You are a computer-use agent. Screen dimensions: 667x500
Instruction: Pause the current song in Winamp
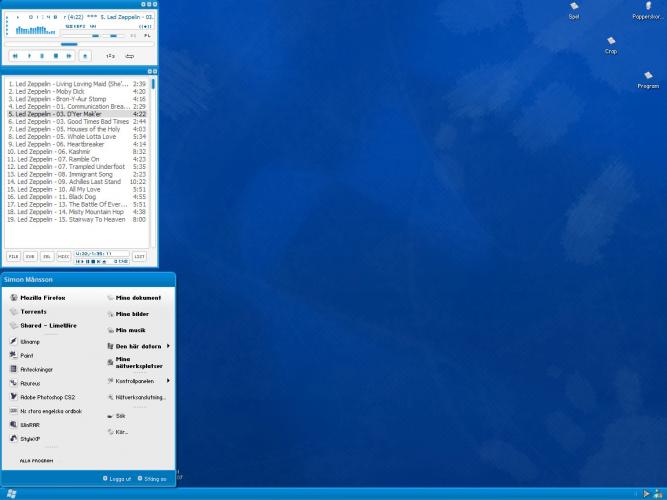point(42,56)
